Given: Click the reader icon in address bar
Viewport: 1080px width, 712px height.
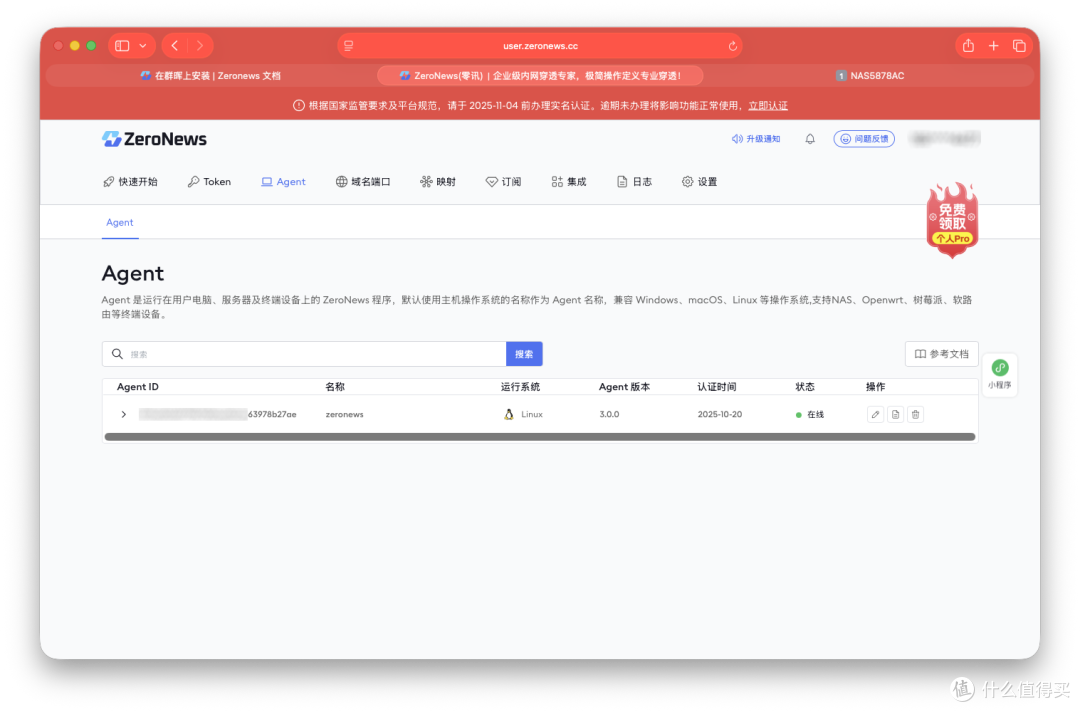Looking at the screenshot, I should tap(349, 46).
